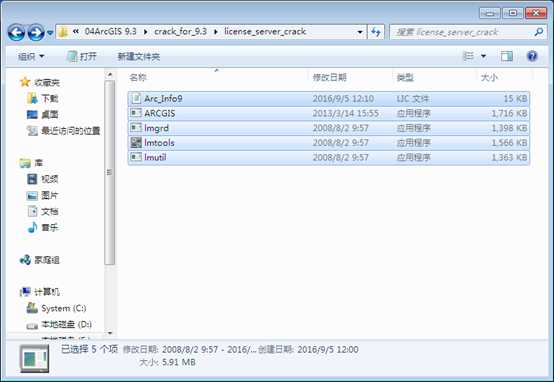
Task: Go forward with the Forward arrow
Action: point(36,33)
